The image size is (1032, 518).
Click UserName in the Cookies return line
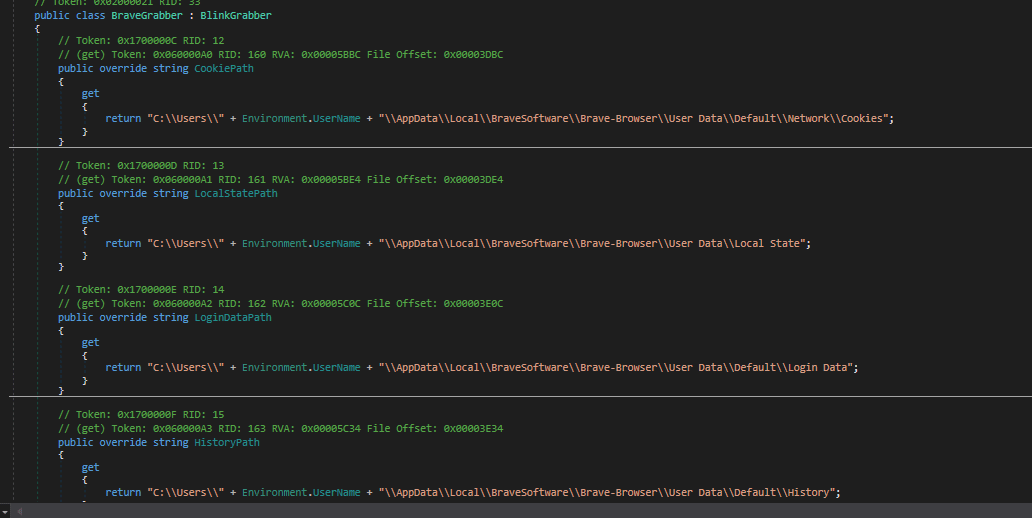(x=336, y=118)
